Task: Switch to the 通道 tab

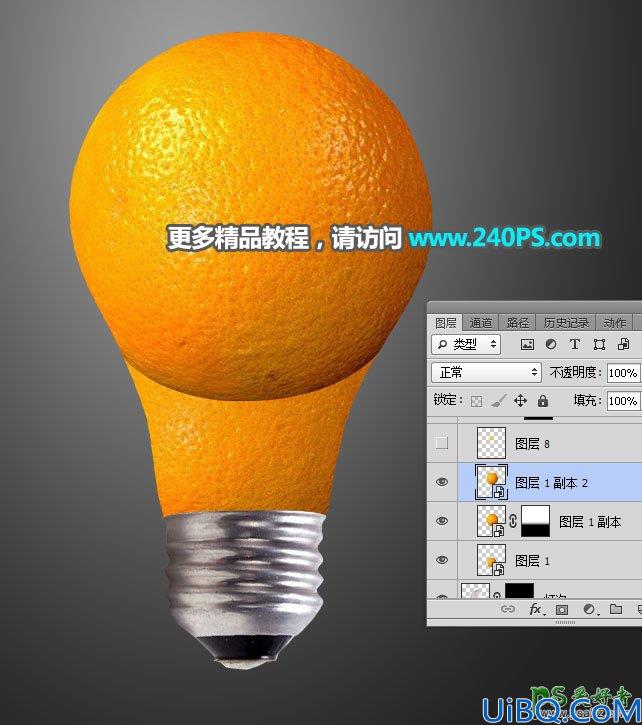Action: point(481,323)
